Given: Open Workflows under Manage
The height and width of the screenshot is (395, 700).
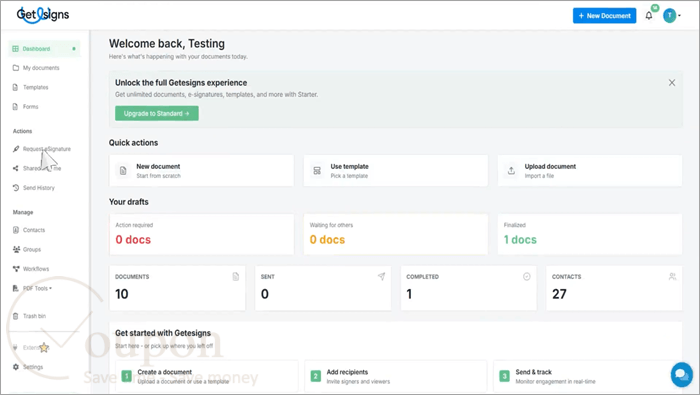Looking at the screenshot, I should pyautogui.click(x=36, y=269).
